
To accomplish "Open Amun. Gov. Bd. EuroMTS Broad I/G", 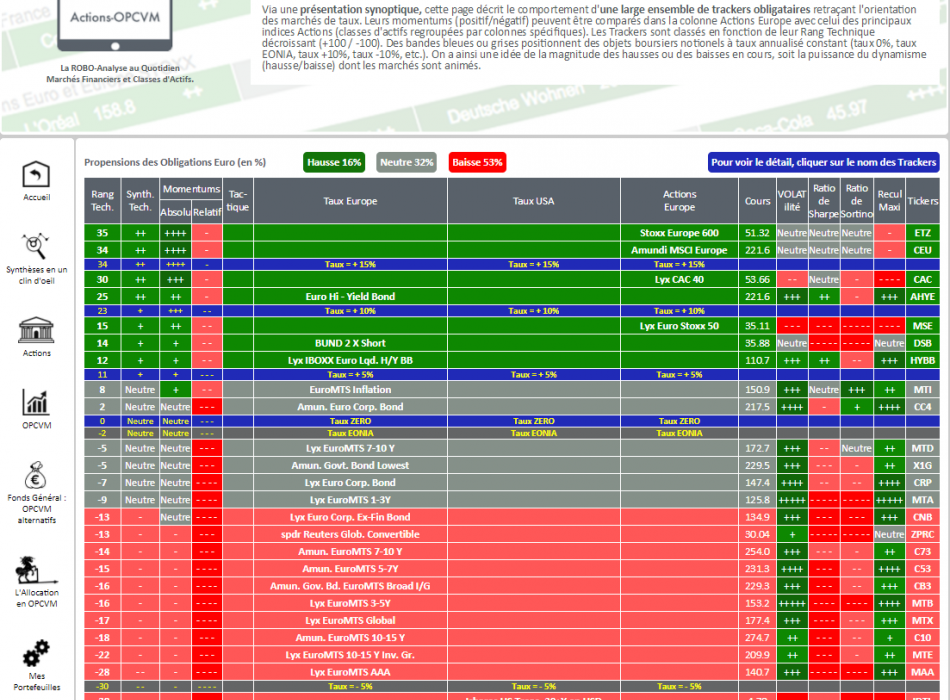I will 350,586.
